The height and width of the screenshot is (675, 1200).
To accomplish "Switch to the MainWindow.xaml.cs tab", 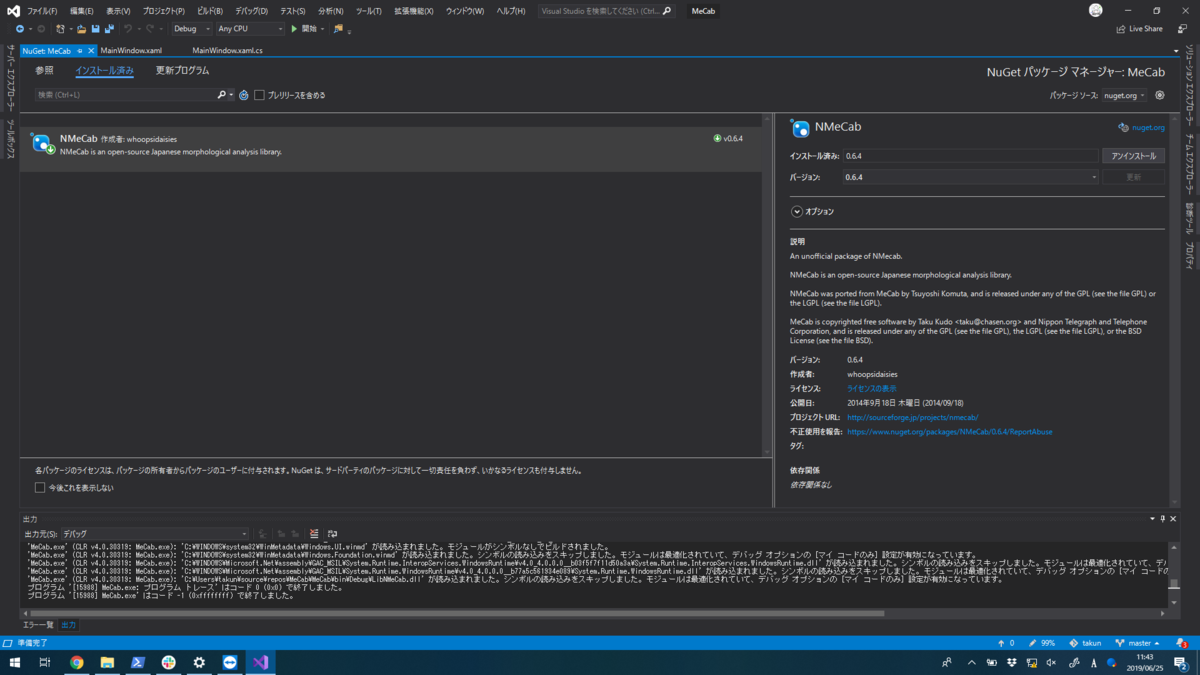I will click(x=227, y=50).
